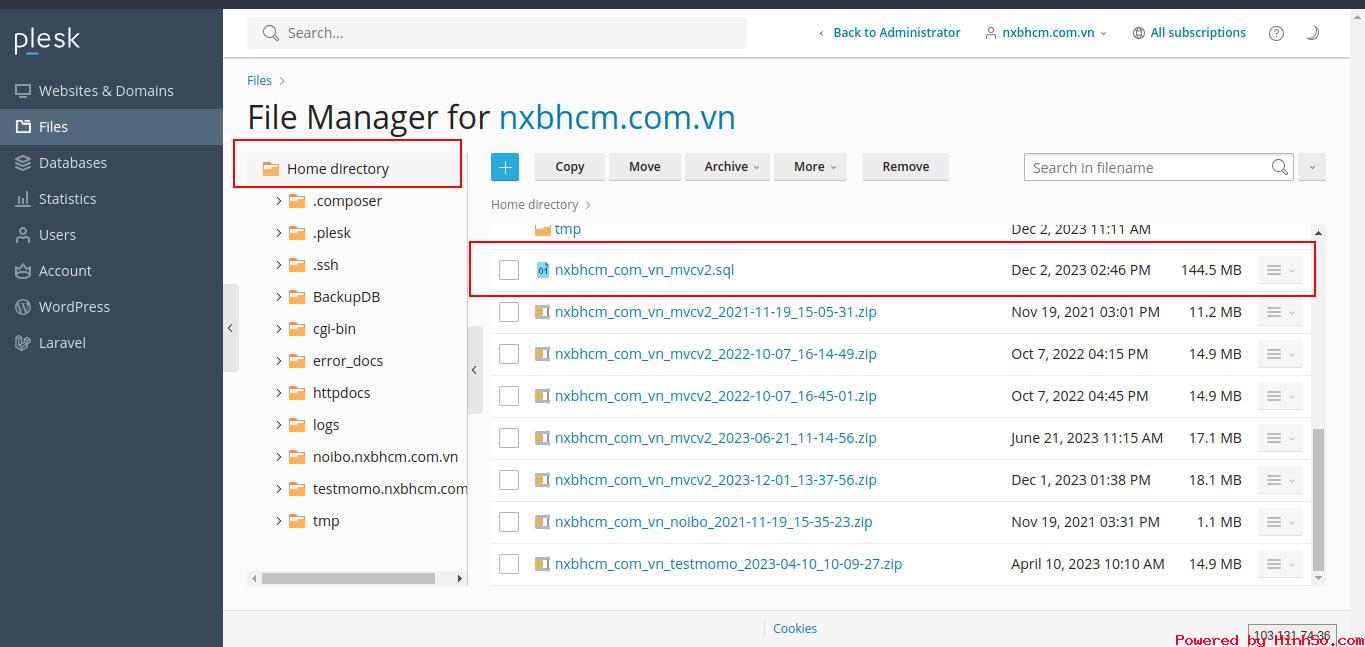Click Home directory breadcrumb above file list
The image size is (1365, 647).
[x=535, y=205]
